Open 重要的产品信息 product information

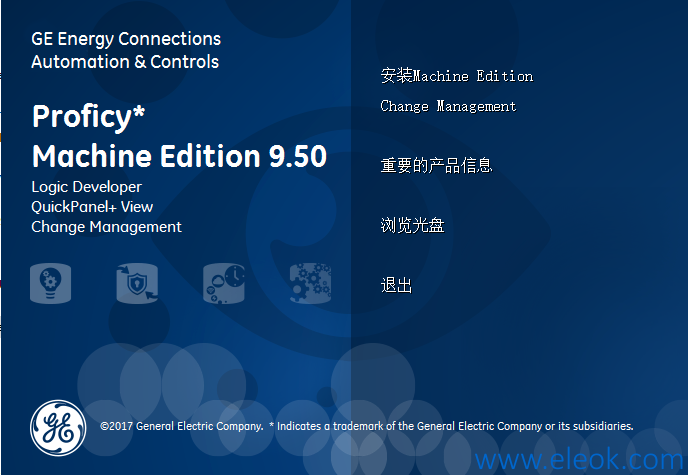[436, 165]
